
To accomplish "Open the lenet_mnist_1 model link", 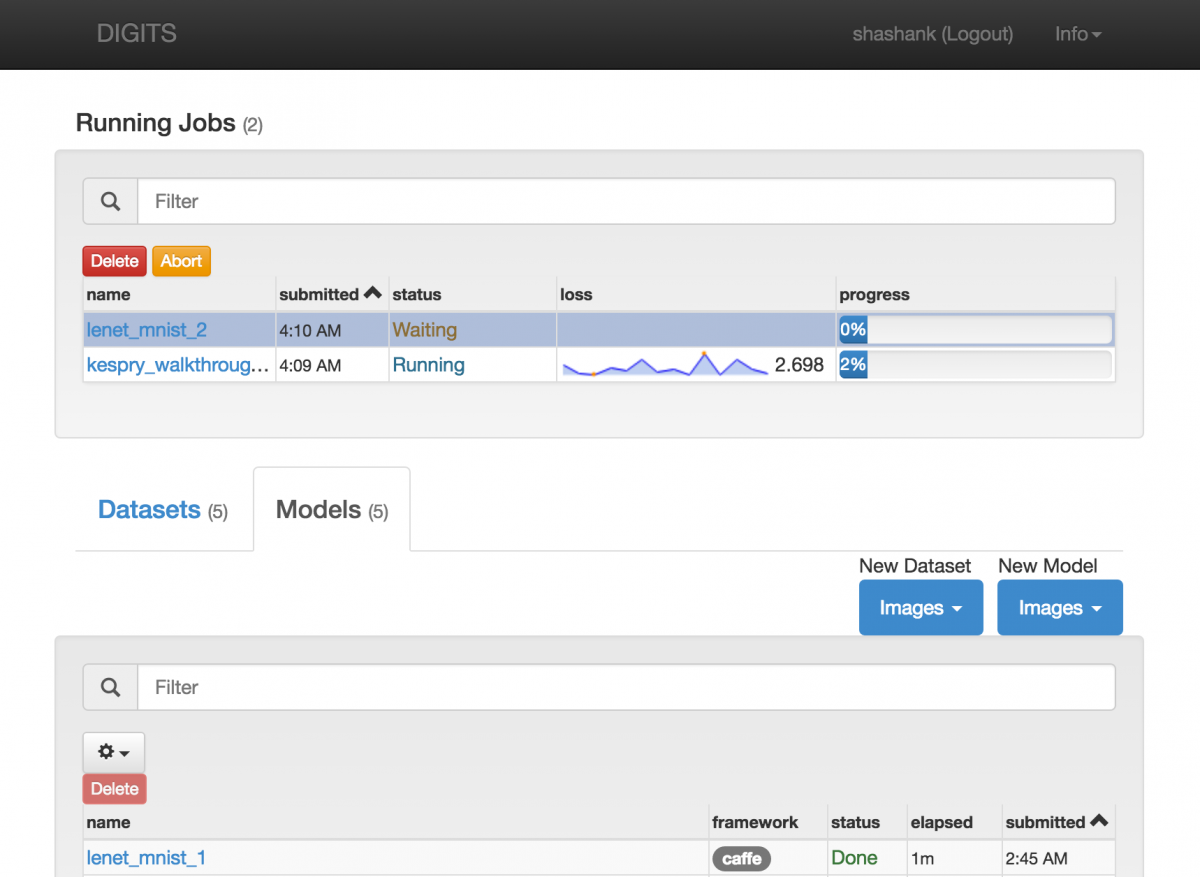I will pos(146,858).
